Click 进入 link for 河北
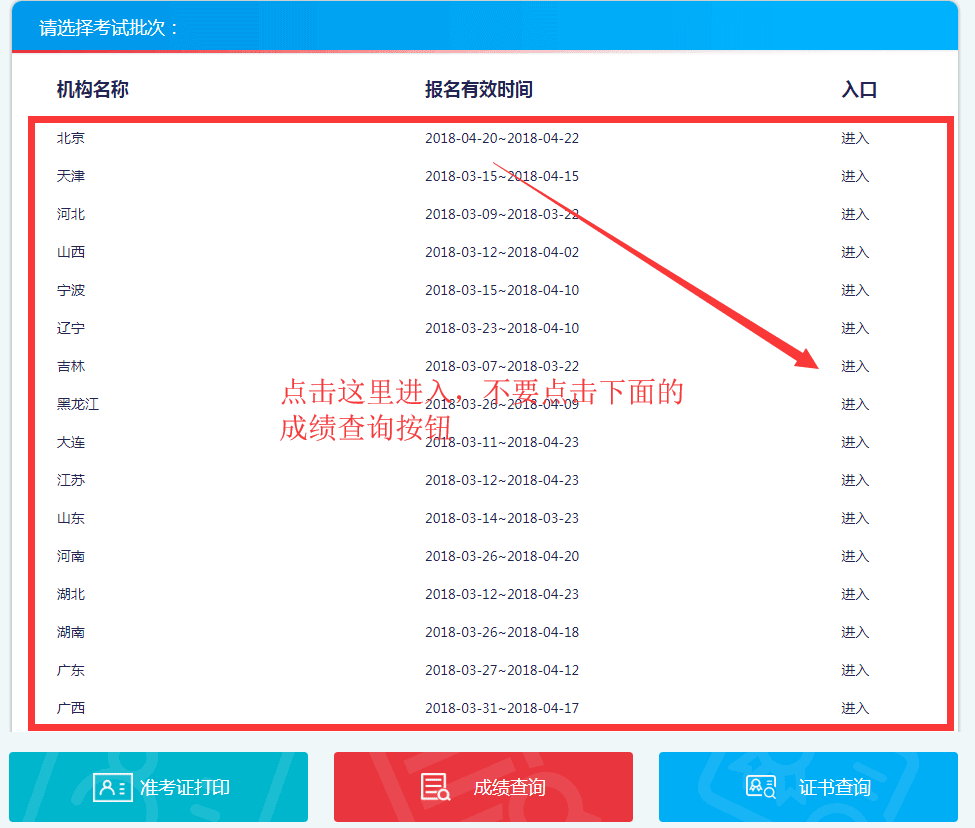 point(855,214)
